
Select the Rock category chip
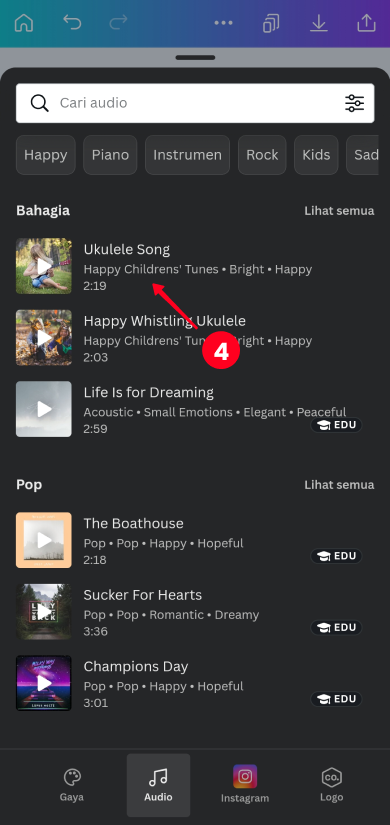262,155
